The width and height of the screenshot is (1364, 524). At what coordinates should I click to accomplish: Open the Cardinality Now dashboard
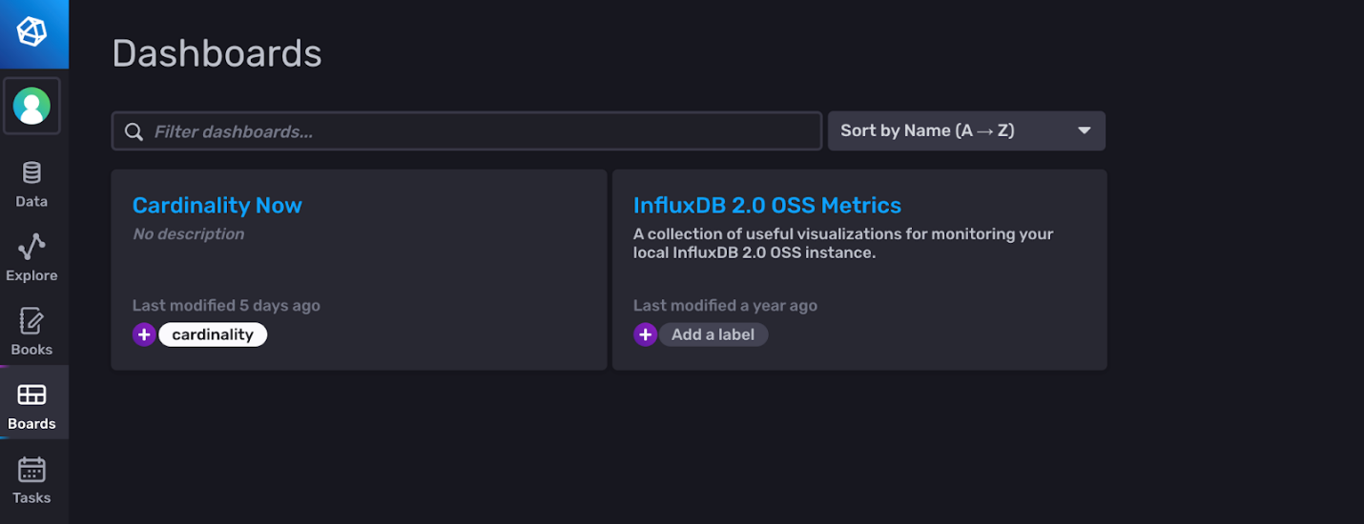pos(217,205)
